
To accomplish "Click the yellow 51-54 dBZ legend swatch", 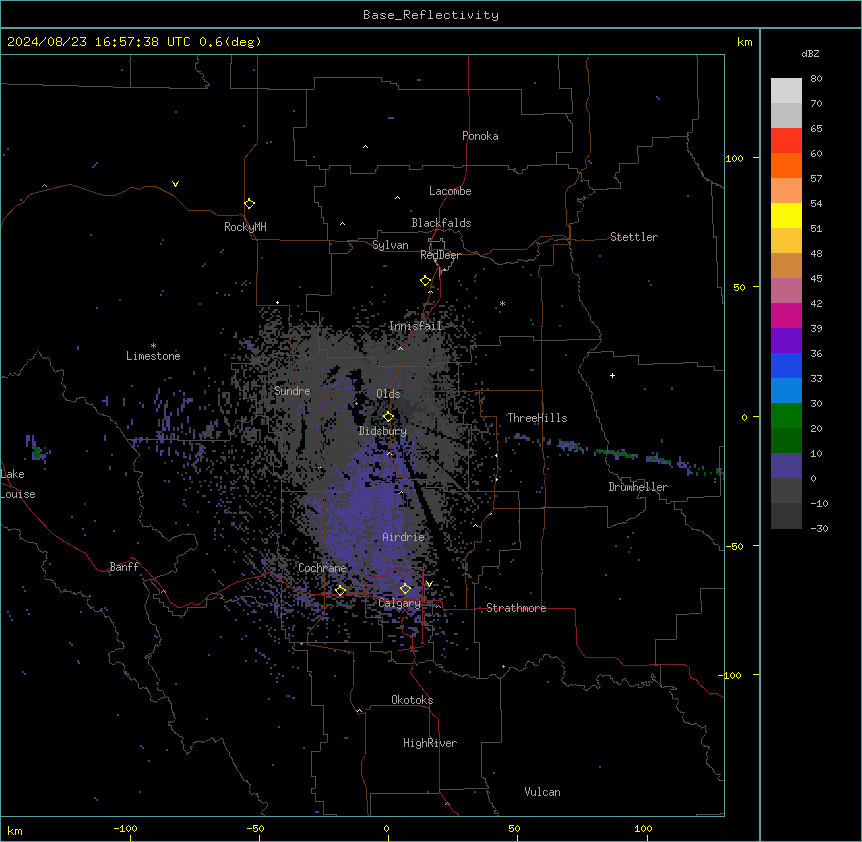I will tap(786, 215).
